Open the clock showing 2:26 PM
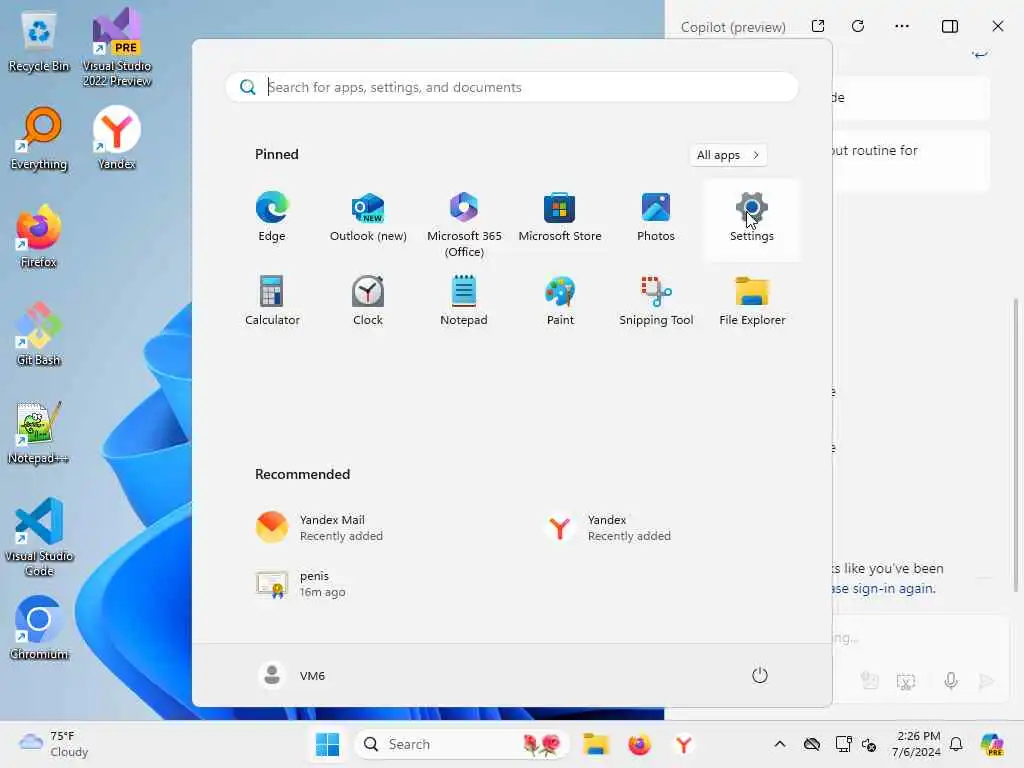The height and width of the screenshot is (768, 1024). coord(917,744)
